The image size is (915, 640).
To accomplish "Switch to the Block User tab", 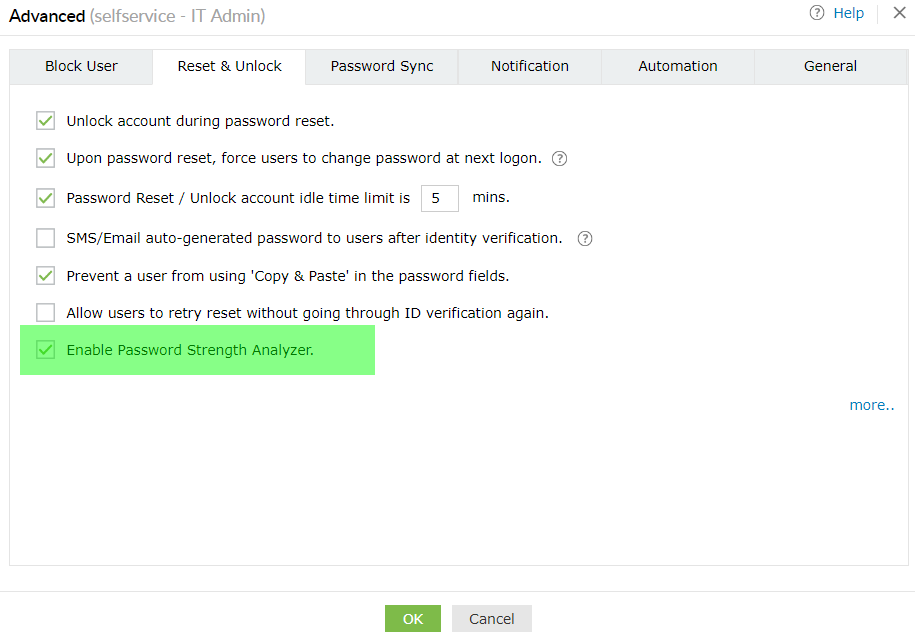I will [x=81, y=66].
